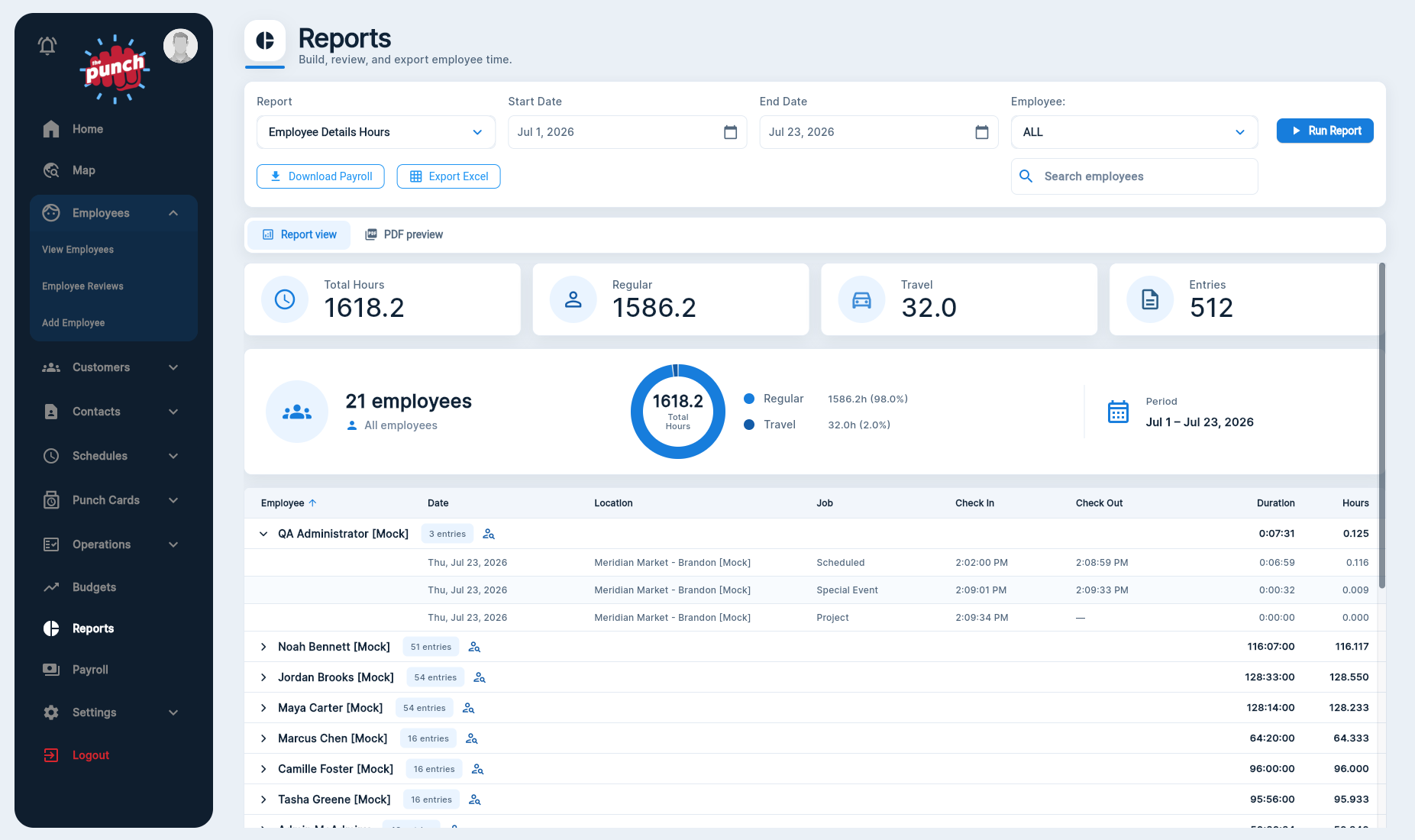Click the Run Report button
The width and height of the screenshot is (1415, 840).
[1325, 131]
